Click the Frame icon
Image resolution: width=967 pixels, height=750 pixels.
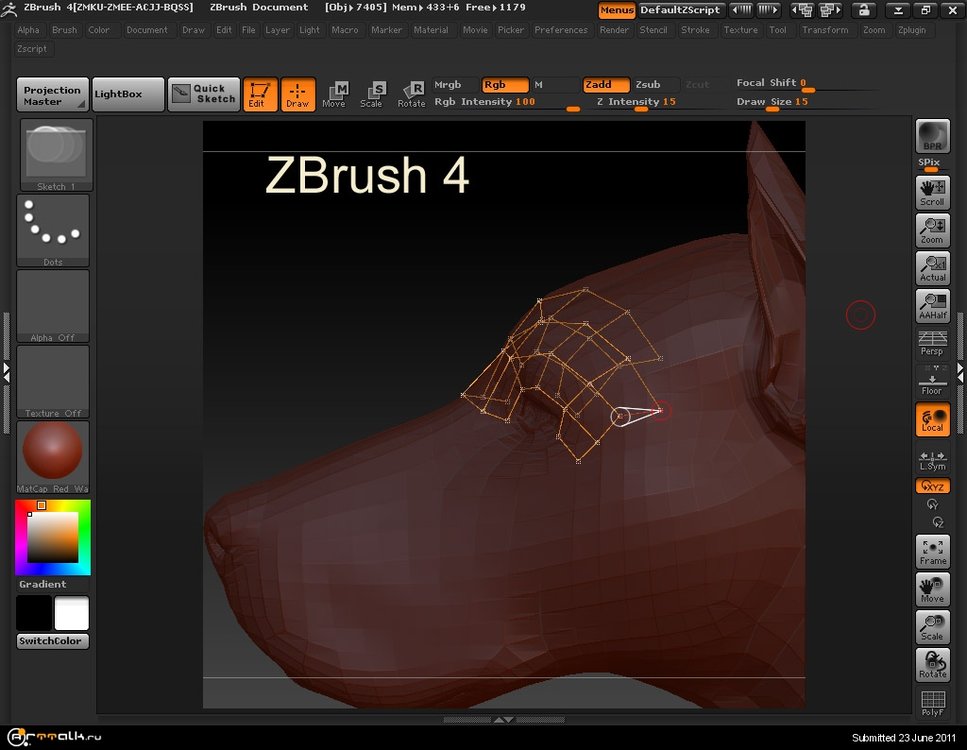pos(932,551)
